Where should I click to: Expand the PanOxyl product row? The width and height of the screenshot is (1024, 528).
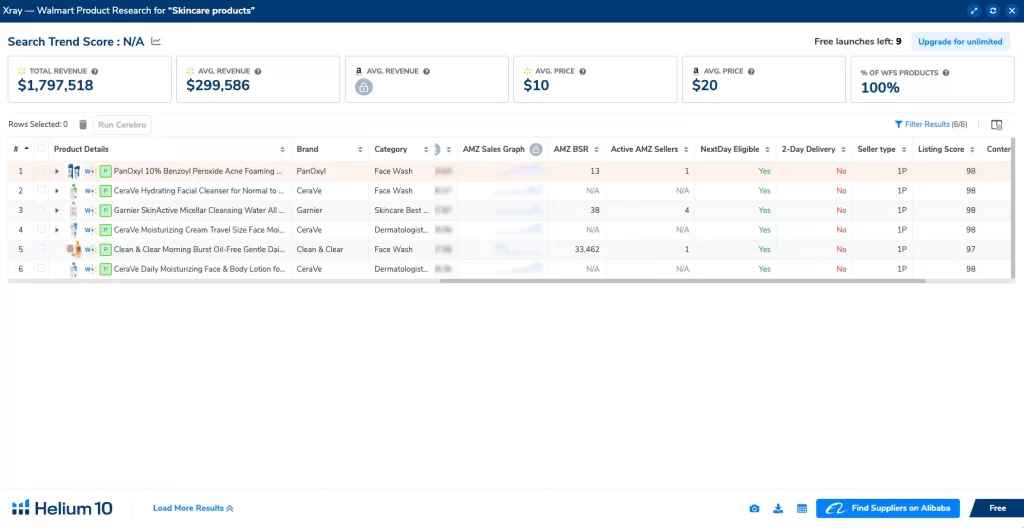click(57, 171)
